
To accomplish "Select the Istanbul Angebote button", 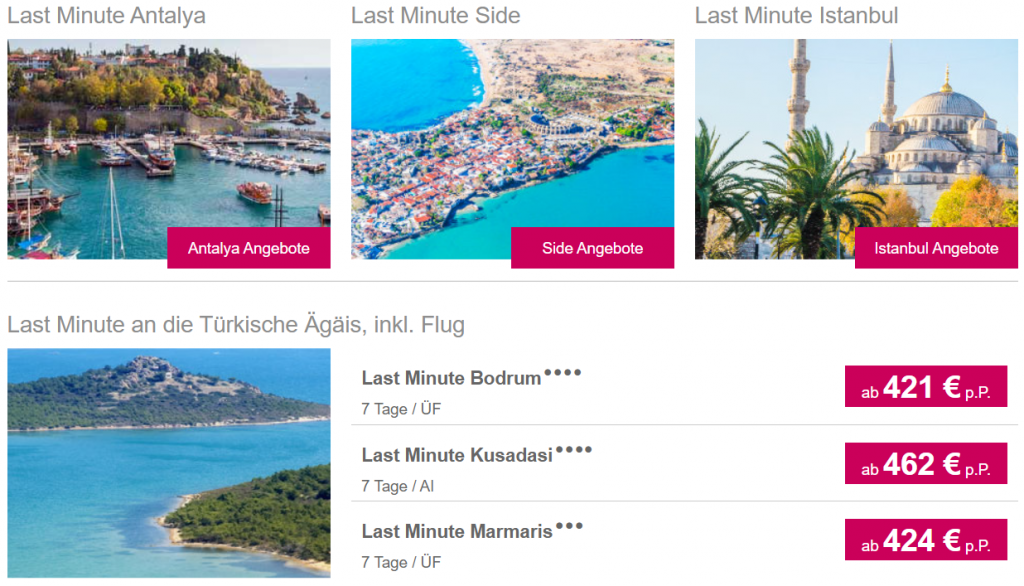I will point(936,248).
